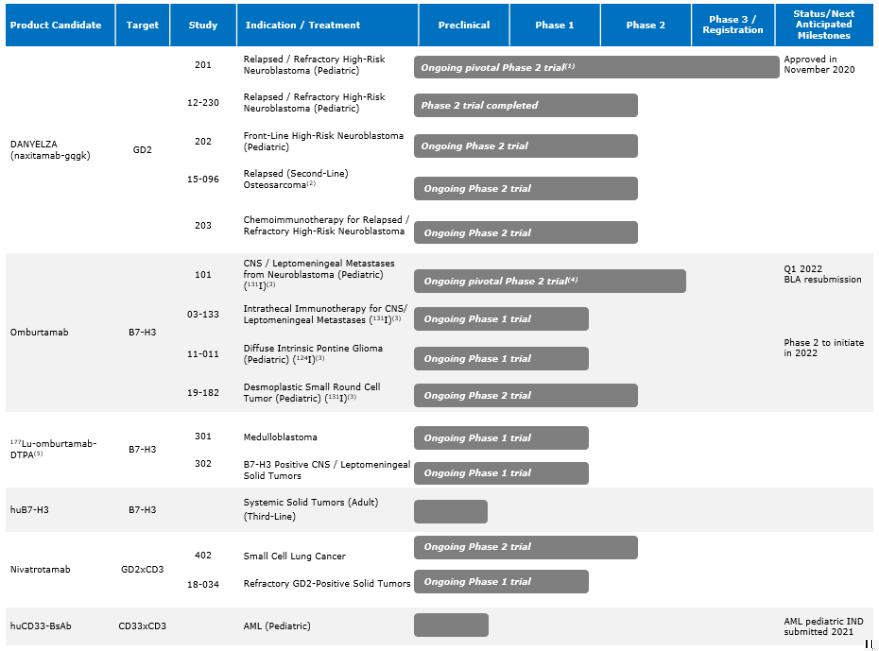Click the unlabeled preclinical bar for huB7-H3
879x651 pixels.
pyautogui.click(x=451, y=511)
